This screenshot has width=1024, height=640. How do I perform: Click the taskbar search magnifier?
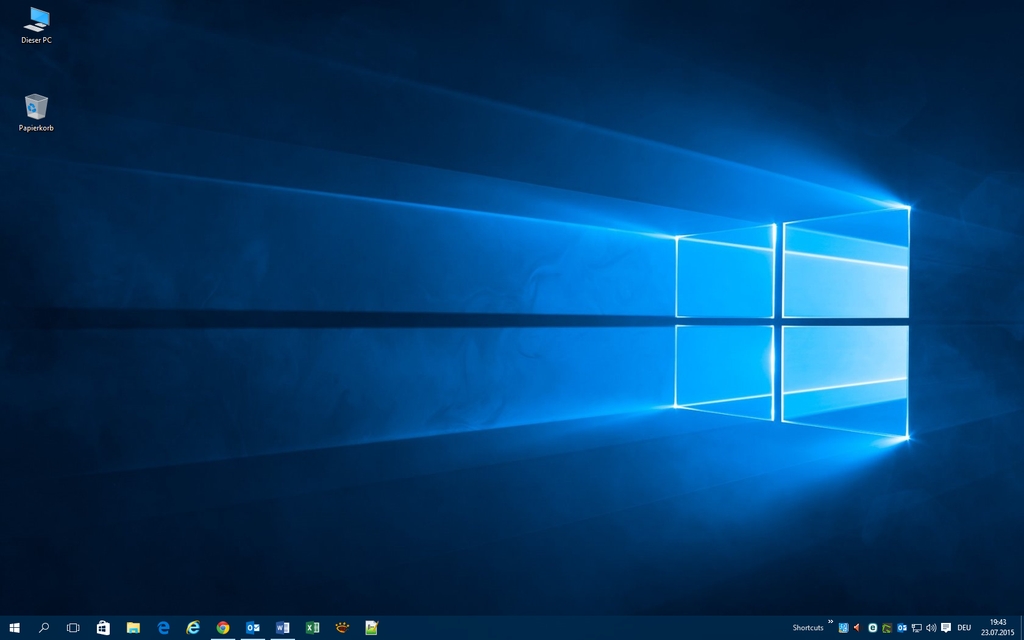44,628
